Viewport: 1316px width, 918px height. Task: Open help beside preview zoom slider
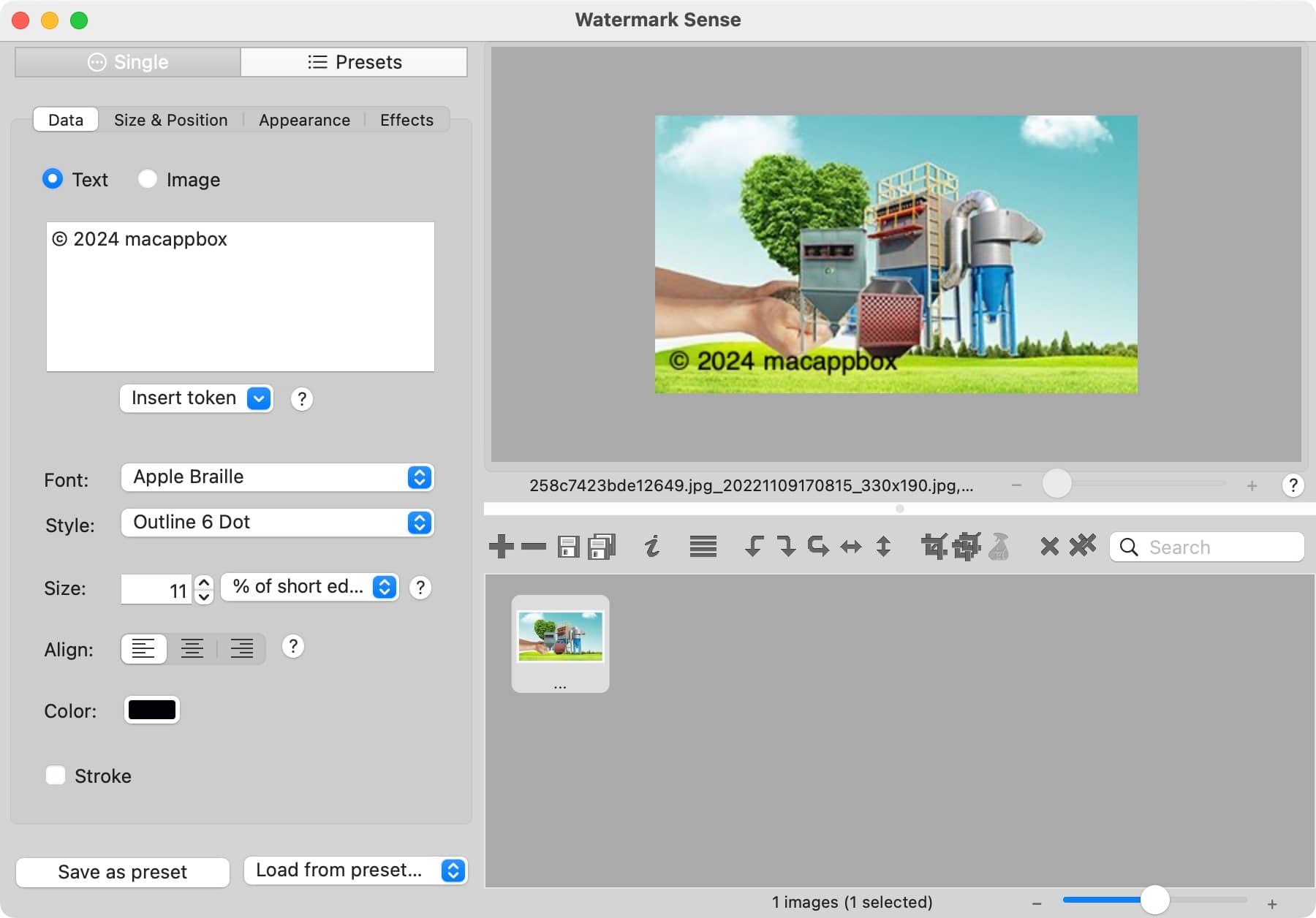[x=1293, y=485]
